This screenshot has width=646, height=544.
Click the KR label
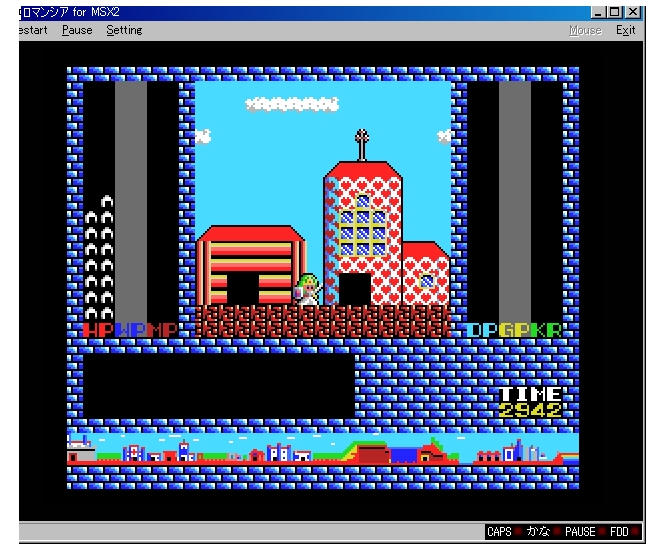pos(546,330)
